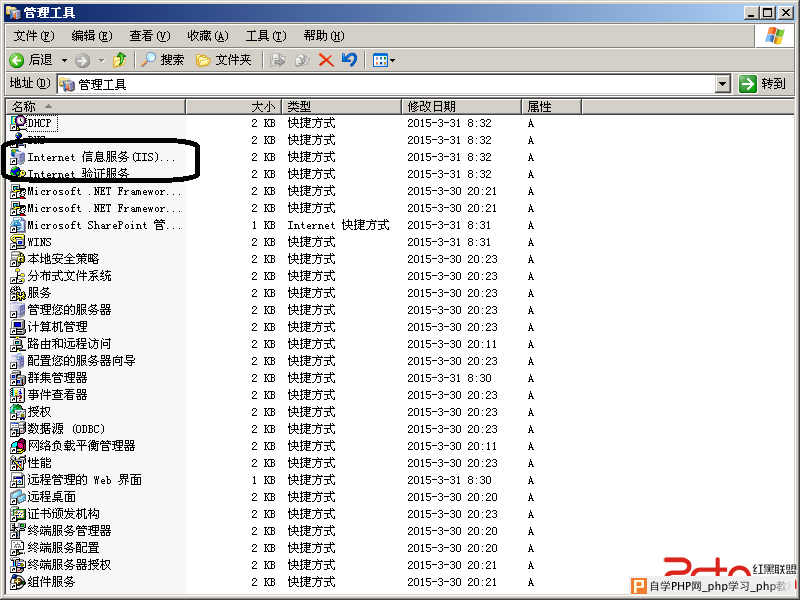Sort by the 修改日期 column header
This screenshot has width=800, height=600.
point(461,106)
